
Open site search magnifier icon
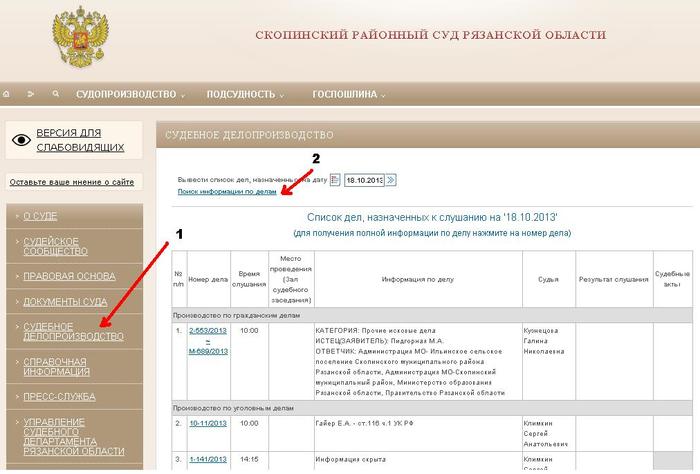(x=56, y=94)
